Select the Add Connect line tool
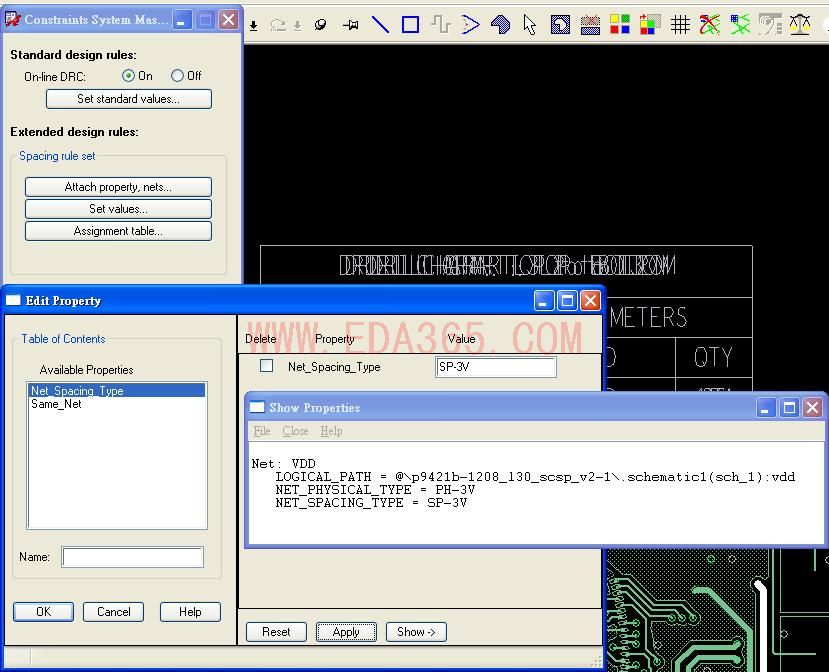This screenshot has height=672, width=829. coord(380,25)
